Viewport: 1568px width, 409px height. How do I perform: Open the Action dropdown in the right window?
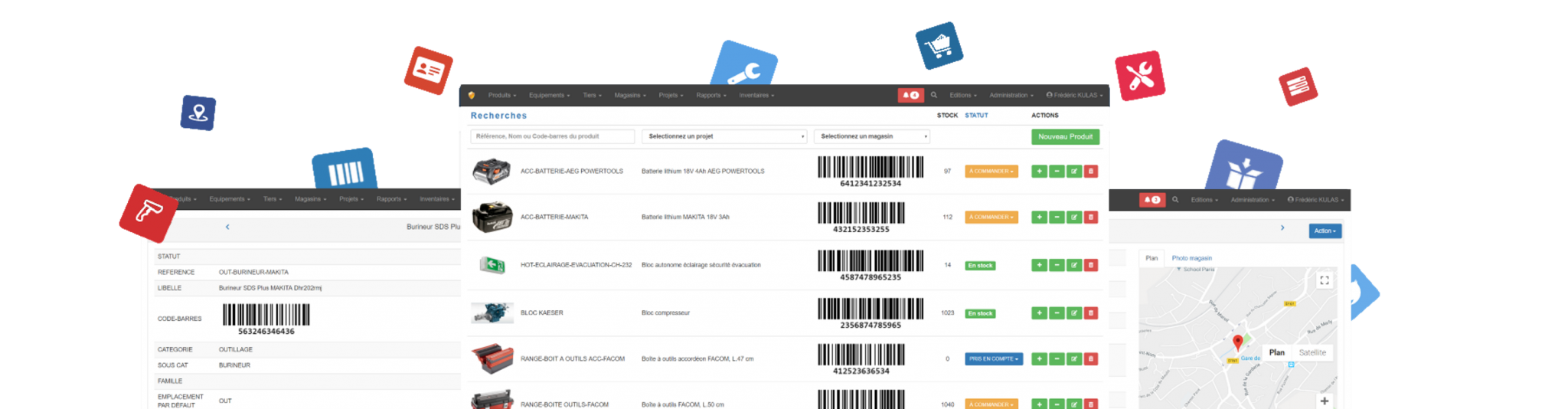click(1325, 231)
